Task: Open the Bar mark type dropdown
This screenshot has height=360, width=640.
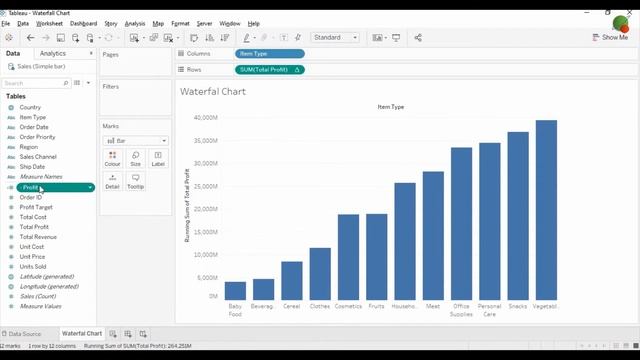Action: (x=136, y=141)
